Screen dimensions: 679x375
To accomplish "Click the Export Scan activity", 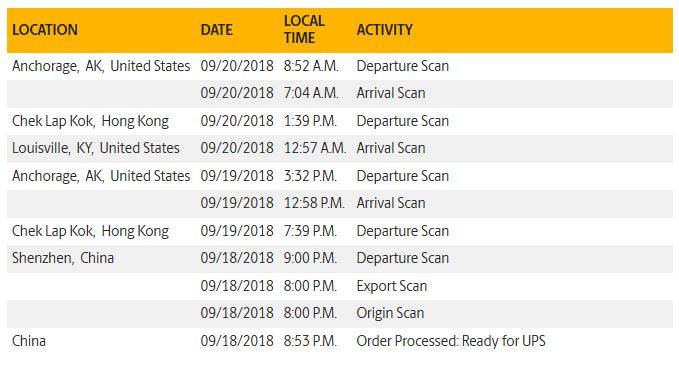I will [x=391, y=286].
